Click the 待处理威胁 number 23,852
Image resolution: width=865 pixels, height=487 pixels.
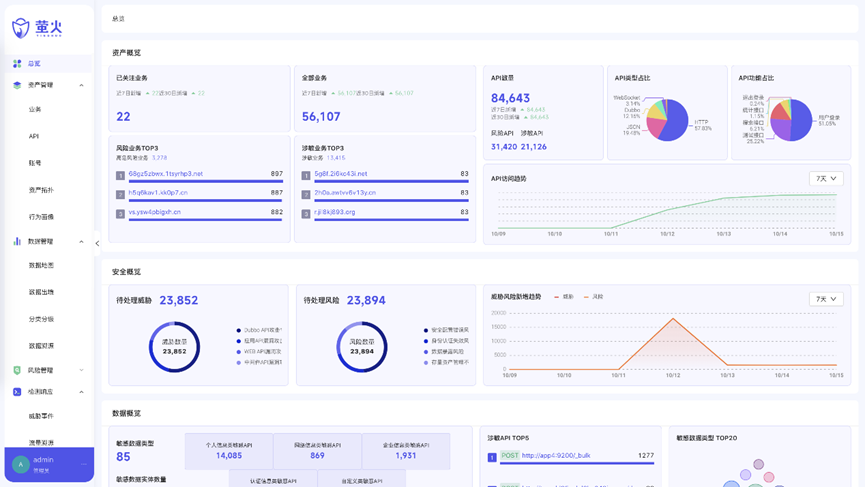coord(179,301)
